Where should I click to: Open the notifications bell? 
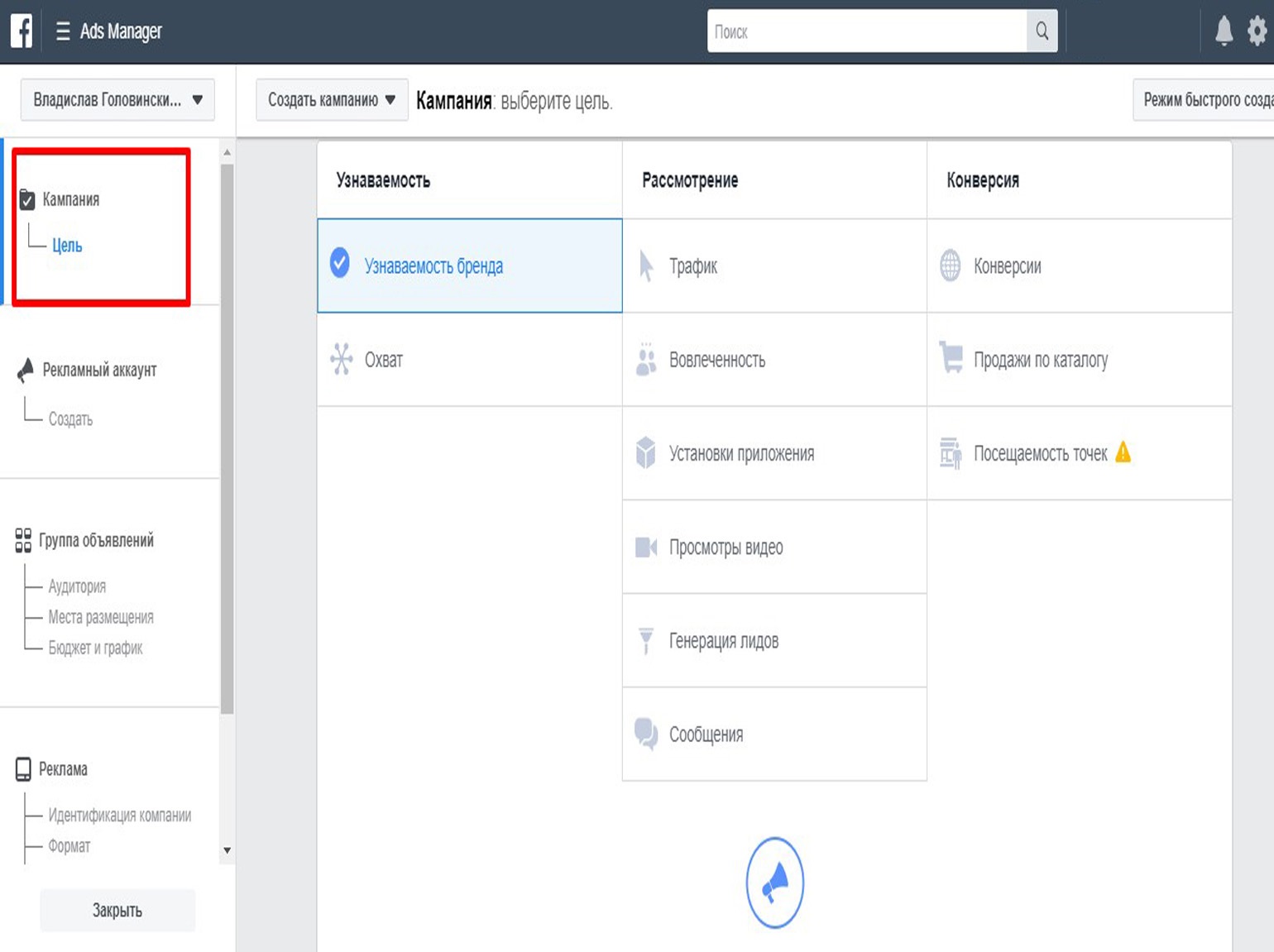tap(1224, 31)
